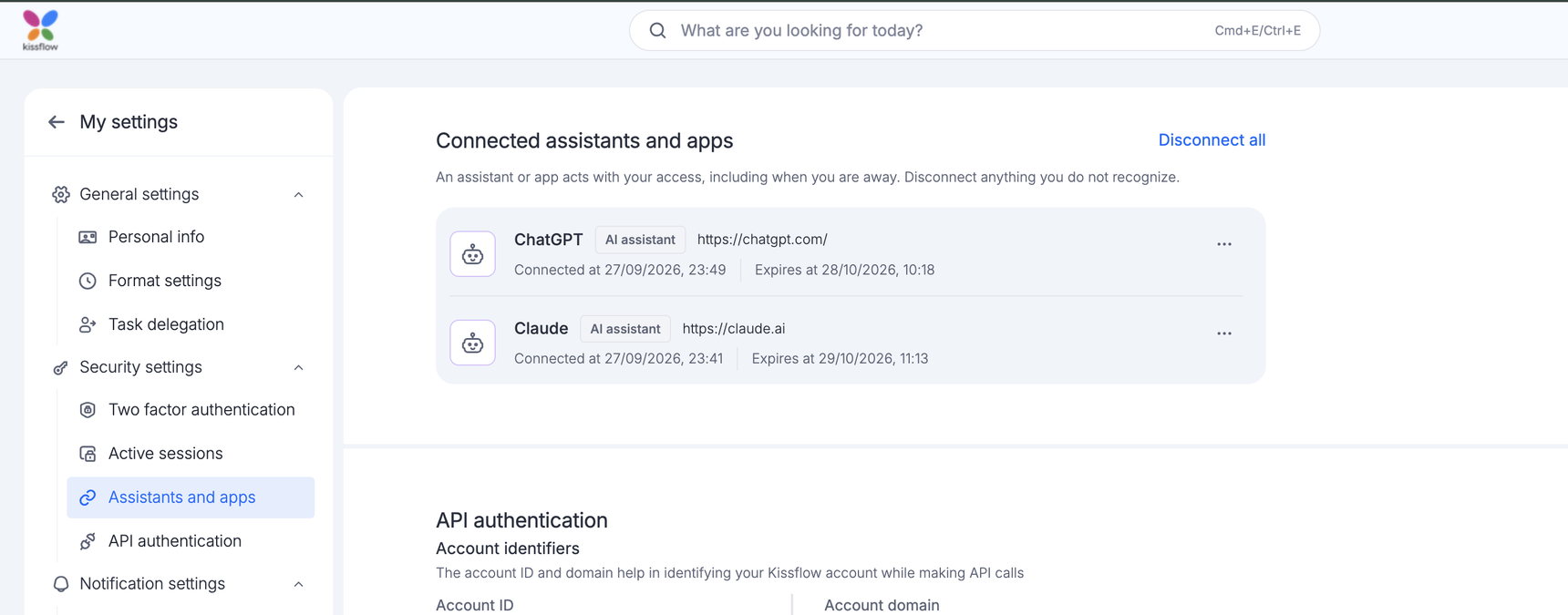Screen dimensions: 1568x615
Task: Click Expires at 29/10/2026, 11:13
Action: coord(840,359)
